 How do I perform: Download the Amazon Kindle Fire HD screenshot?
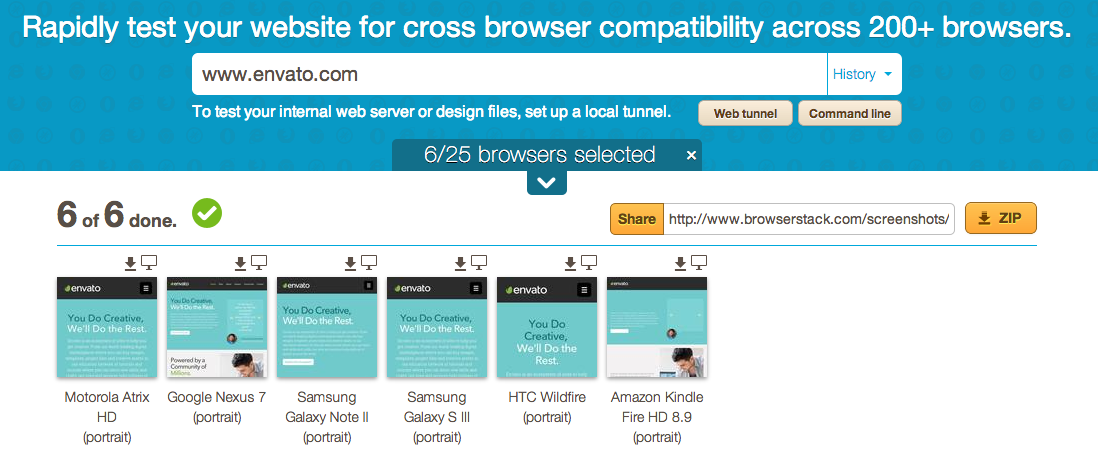click(x=680, y=263)
